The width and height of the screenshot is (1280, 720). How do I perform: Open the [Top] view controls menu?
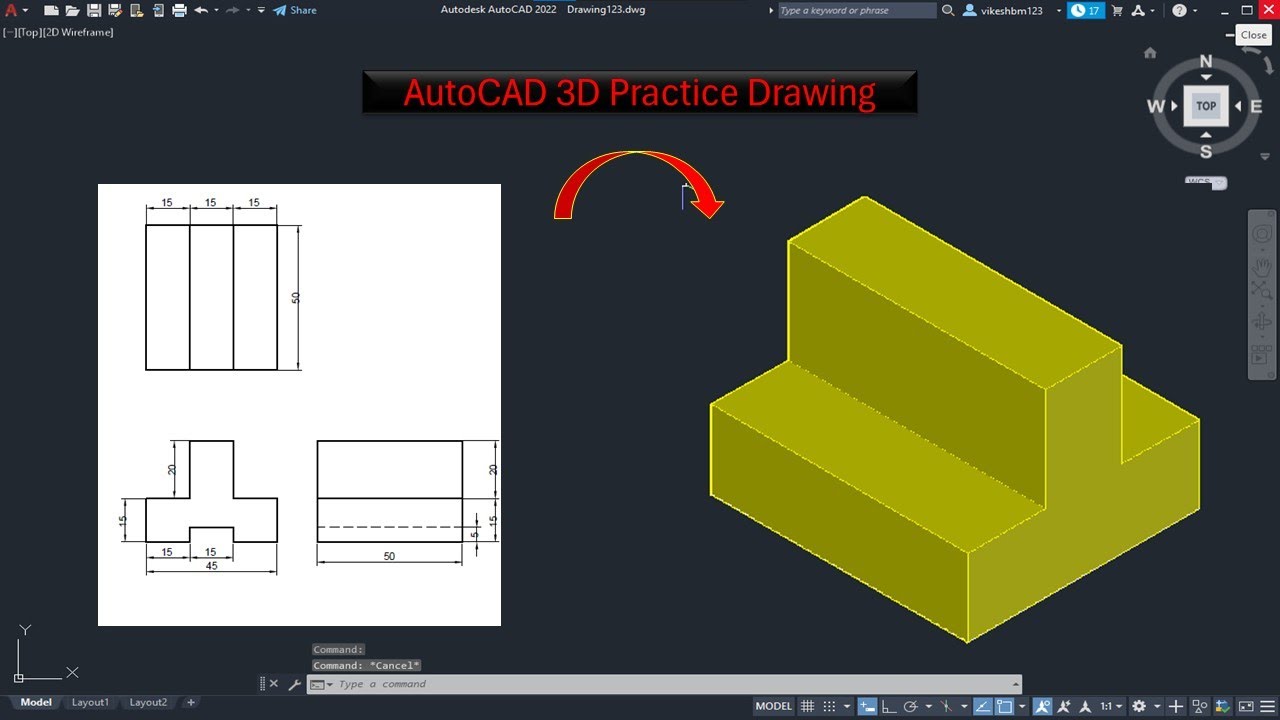click(29, 32)
